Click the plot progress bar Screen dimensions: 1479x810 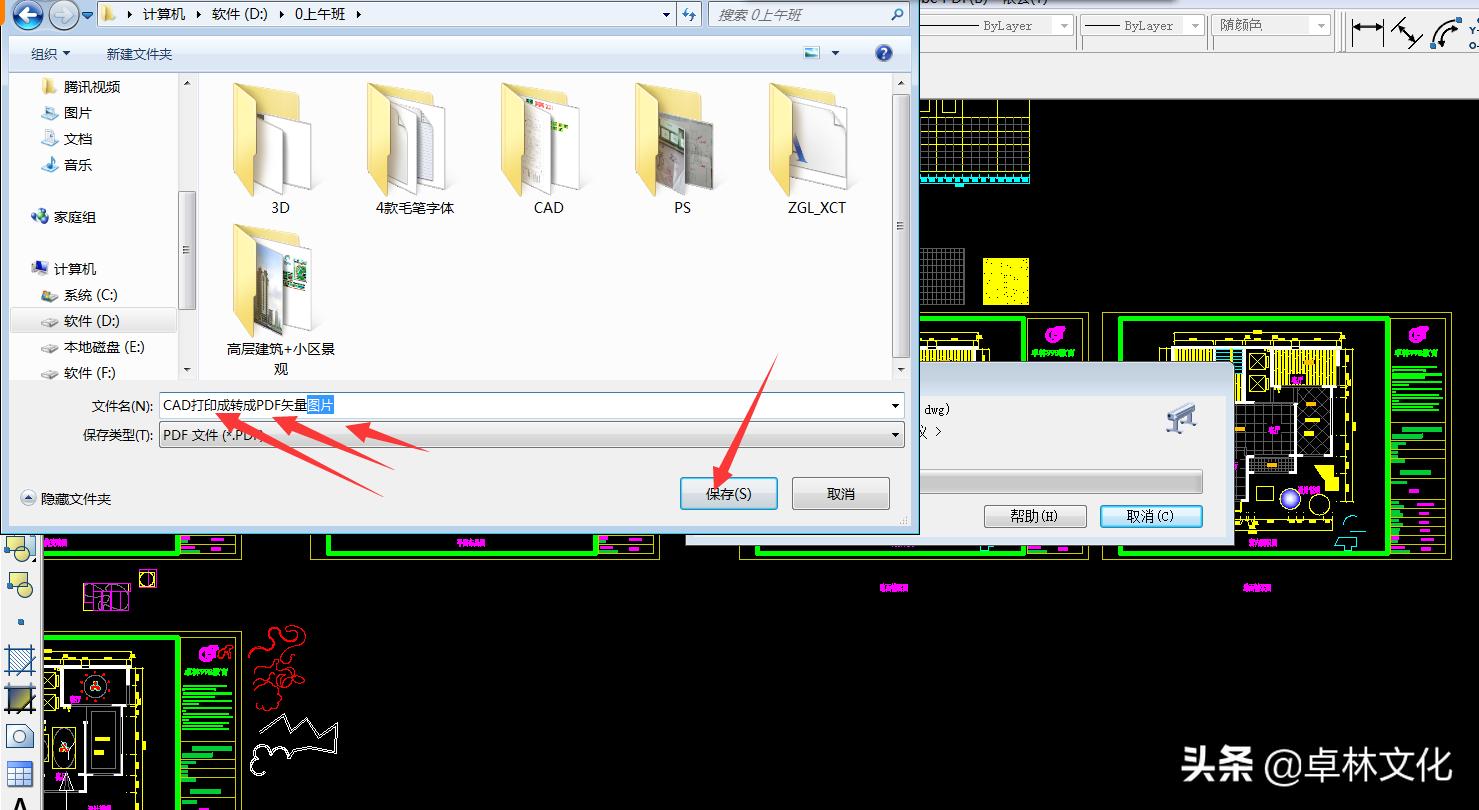(x=1060, y=482)
